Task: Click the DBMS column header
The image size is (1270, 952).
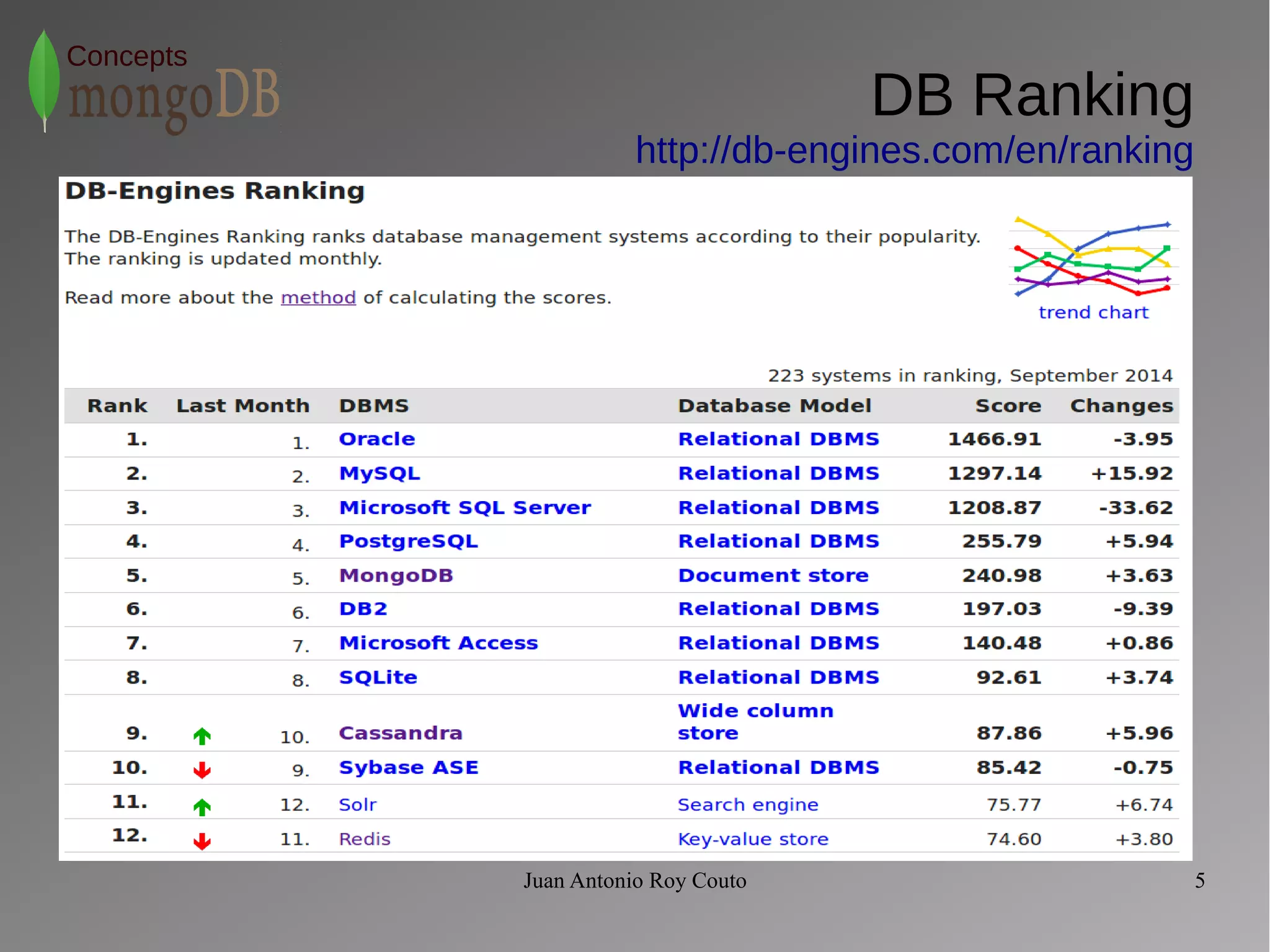Action: (374, 406)
